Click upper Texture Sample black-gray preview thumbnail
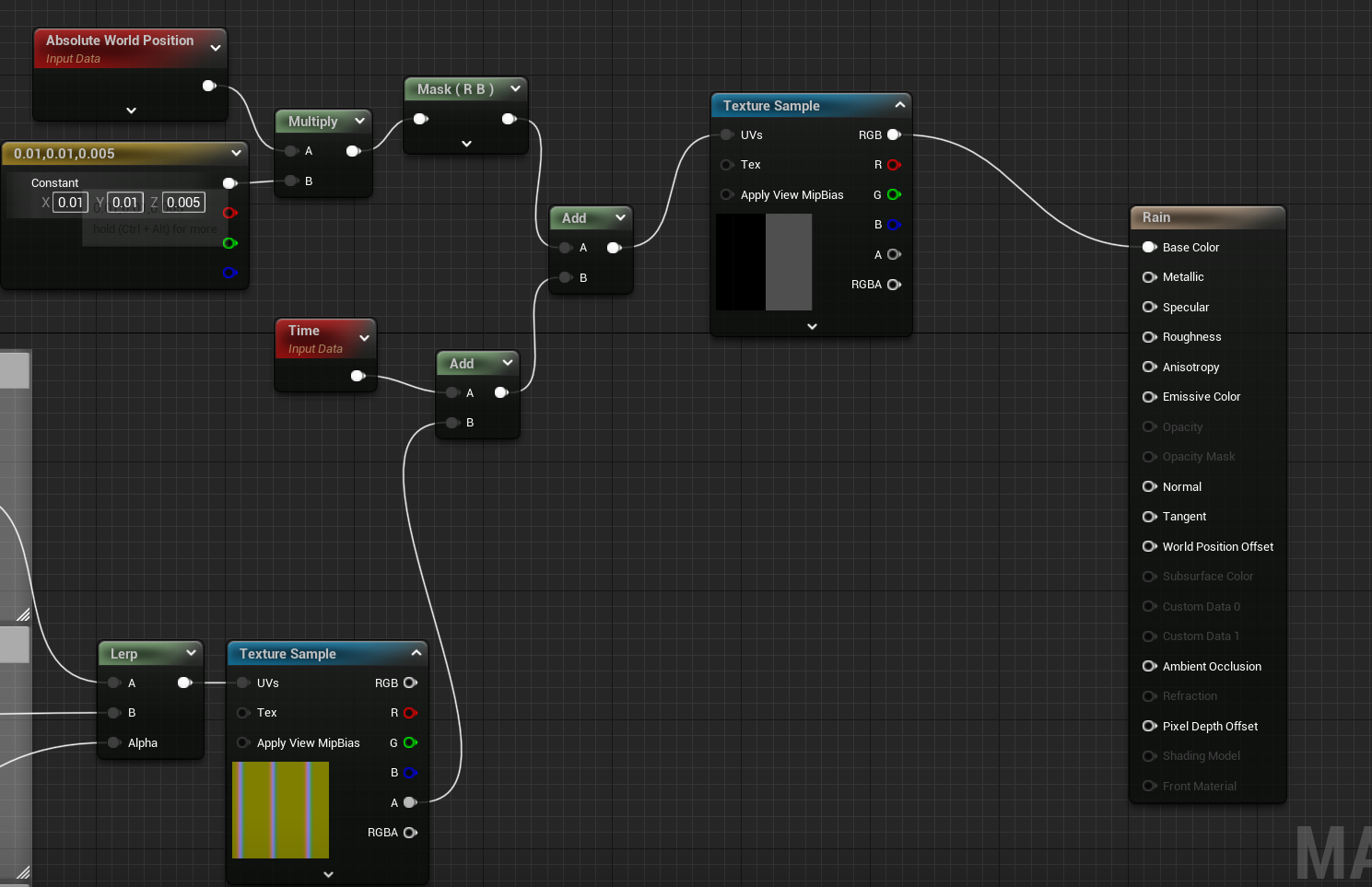 (764, 262)
